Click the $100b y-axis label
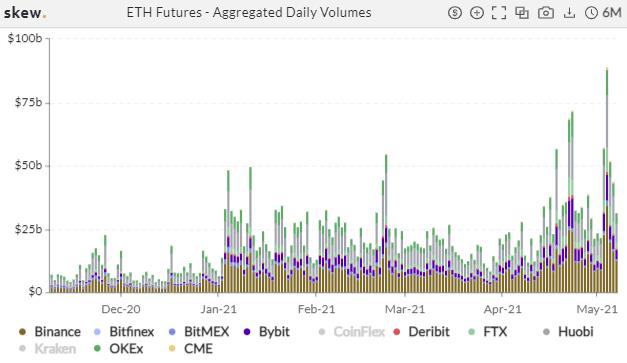Screen dimensions: 627x363 coord(25,38)
